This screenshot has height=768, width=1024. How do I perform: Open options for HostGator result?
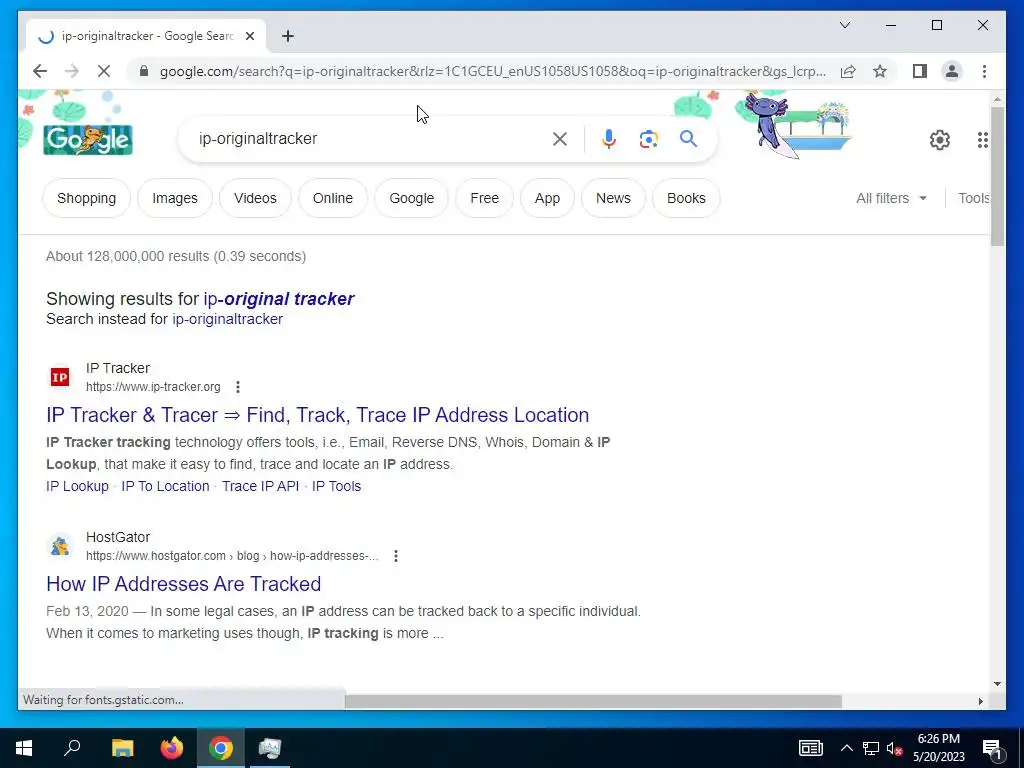tap(396, 556)
